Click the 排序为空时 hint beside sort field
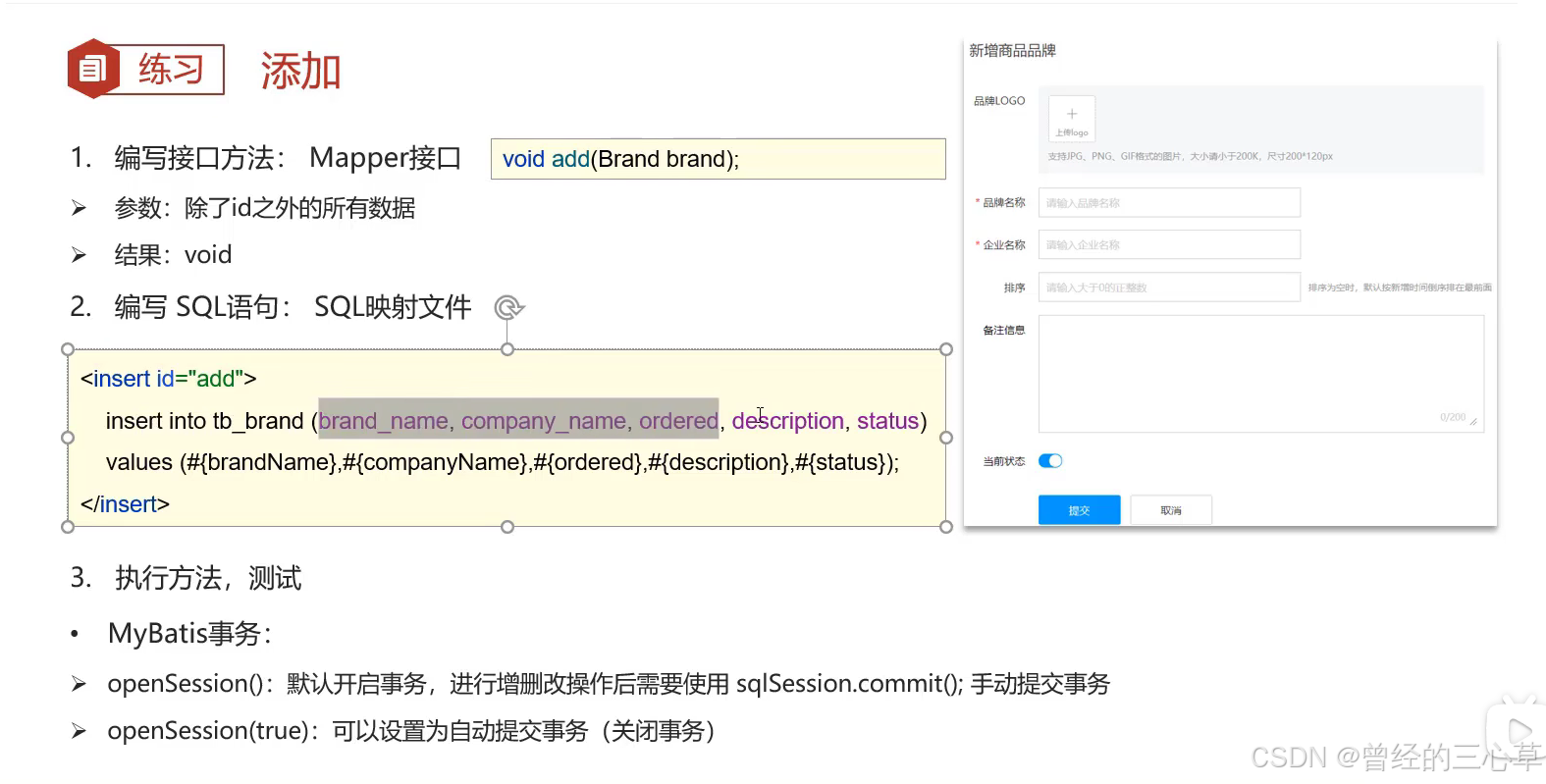Viewport: 1546px width, 784px height. [1400, 287]
